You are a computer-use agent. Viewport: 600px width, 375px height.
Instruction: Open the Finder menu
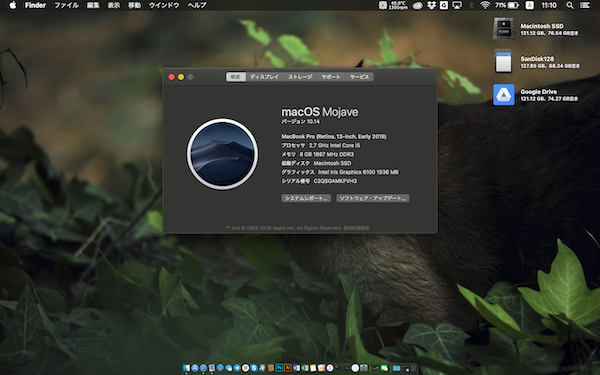[35, 5]
